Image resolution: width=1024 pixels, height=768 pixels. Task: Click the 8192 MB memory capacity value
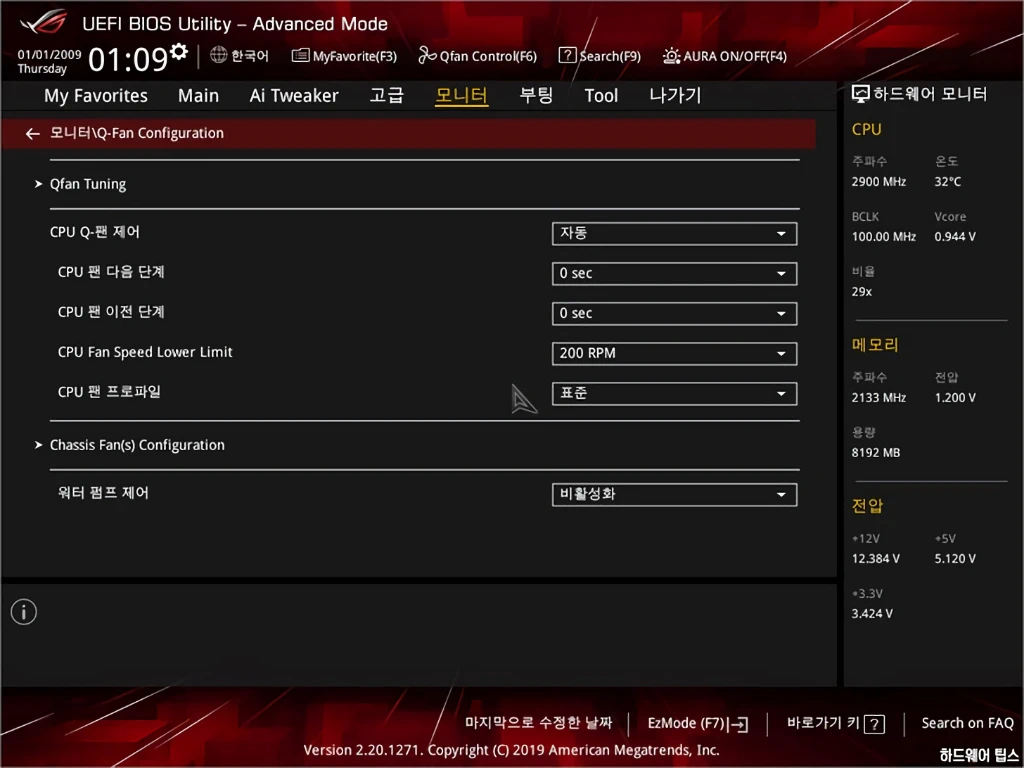[x=876, y=453]
